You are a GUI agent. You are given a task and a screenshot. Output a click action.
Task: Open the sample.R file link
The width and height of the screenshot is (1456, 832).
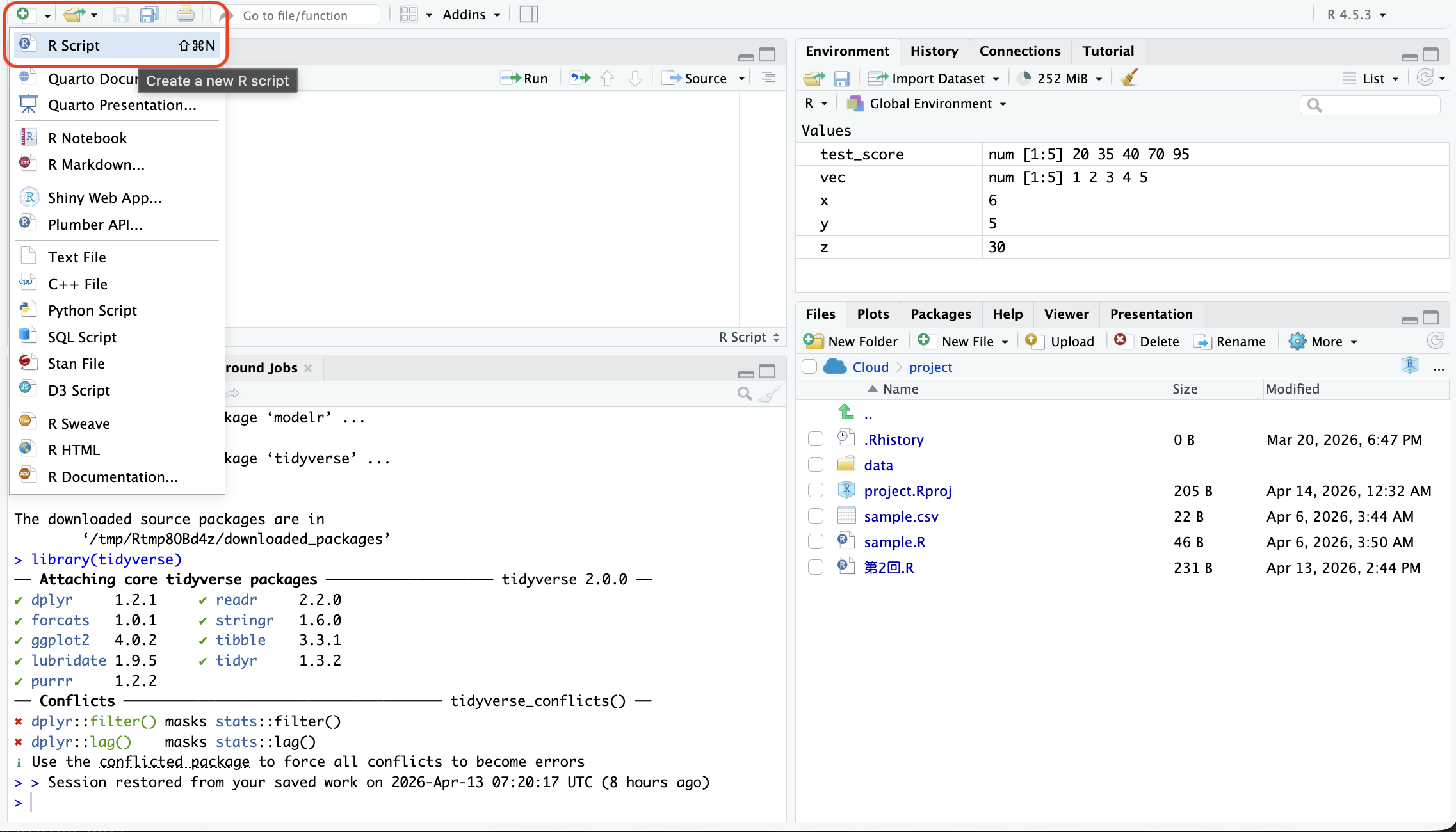(x=894, y=542)
